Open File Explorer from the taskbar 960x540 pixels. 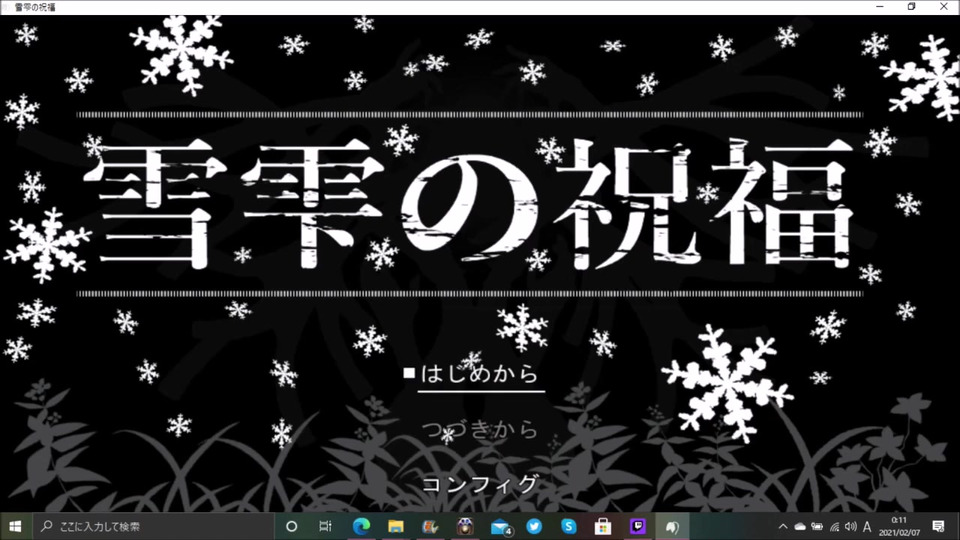pyautogui.click(x=396, y=527)
